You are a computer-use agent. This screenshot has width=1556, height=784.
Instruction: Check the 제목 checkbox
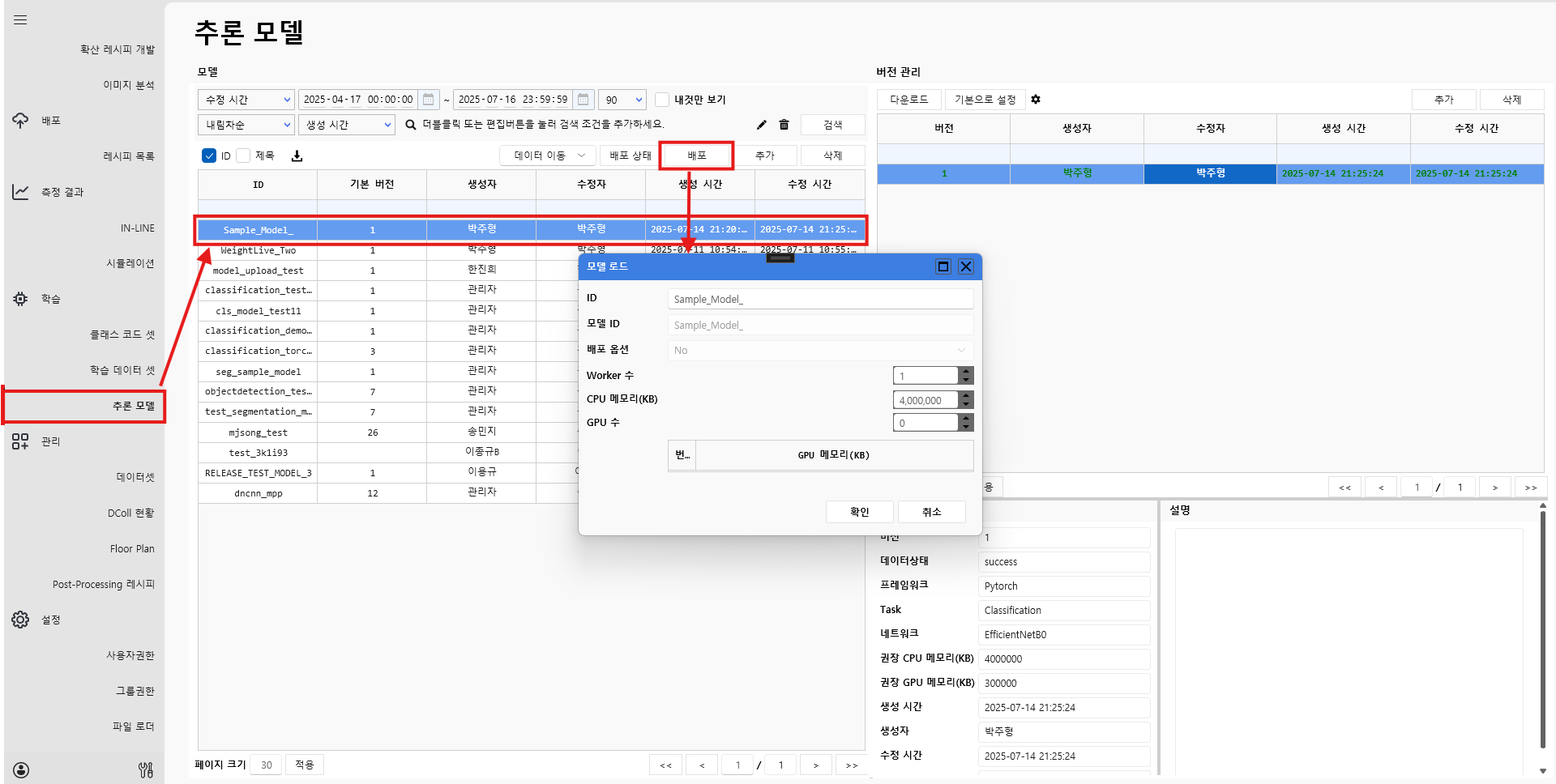pyautogui.click(x=243, y=156)
